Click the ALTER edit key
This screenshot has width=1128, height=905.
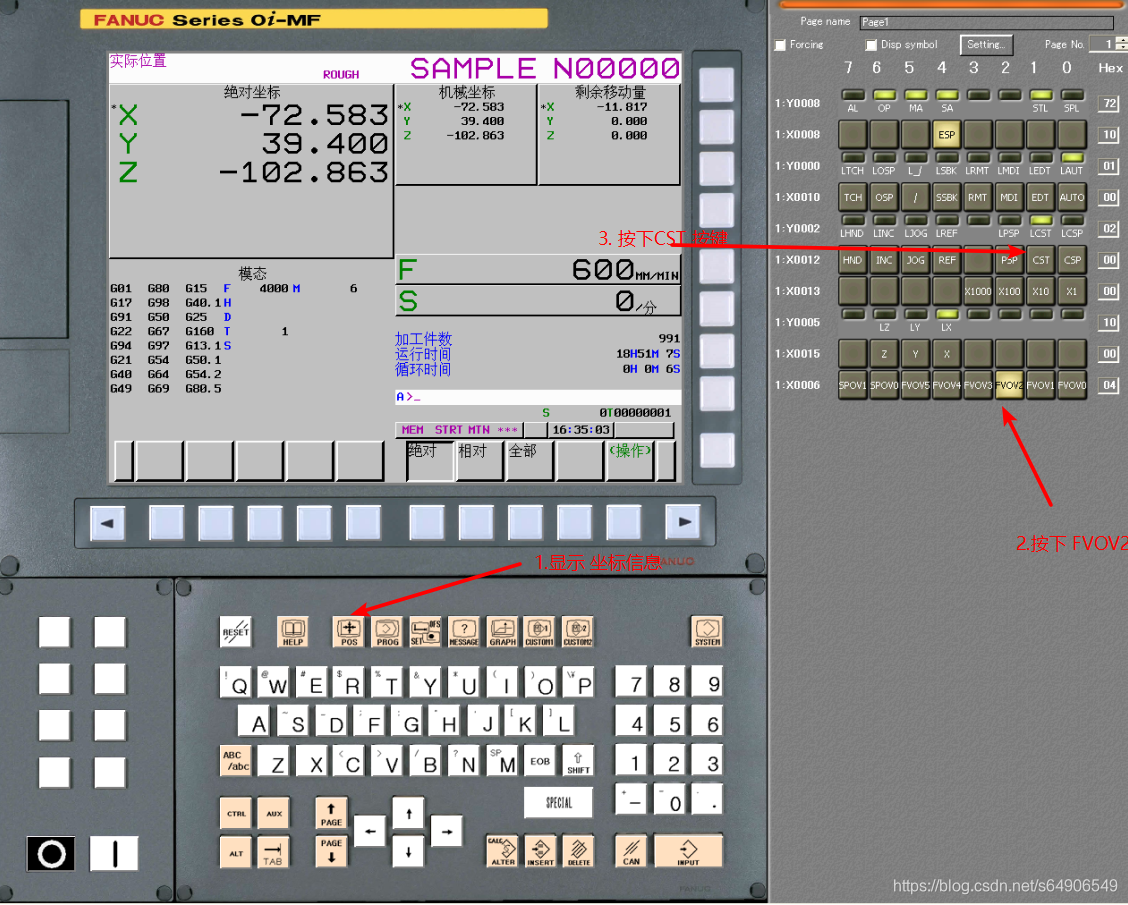pos(503,851)
